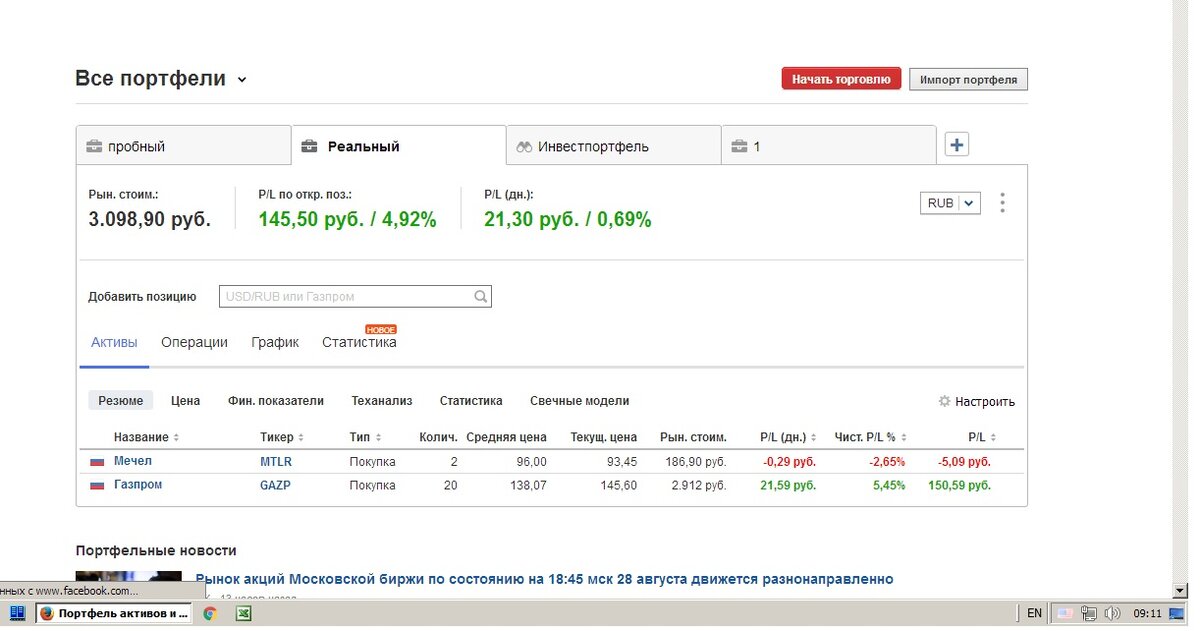
Task: Click the market value 3.098,90 руб.
Action: [149, 220]
